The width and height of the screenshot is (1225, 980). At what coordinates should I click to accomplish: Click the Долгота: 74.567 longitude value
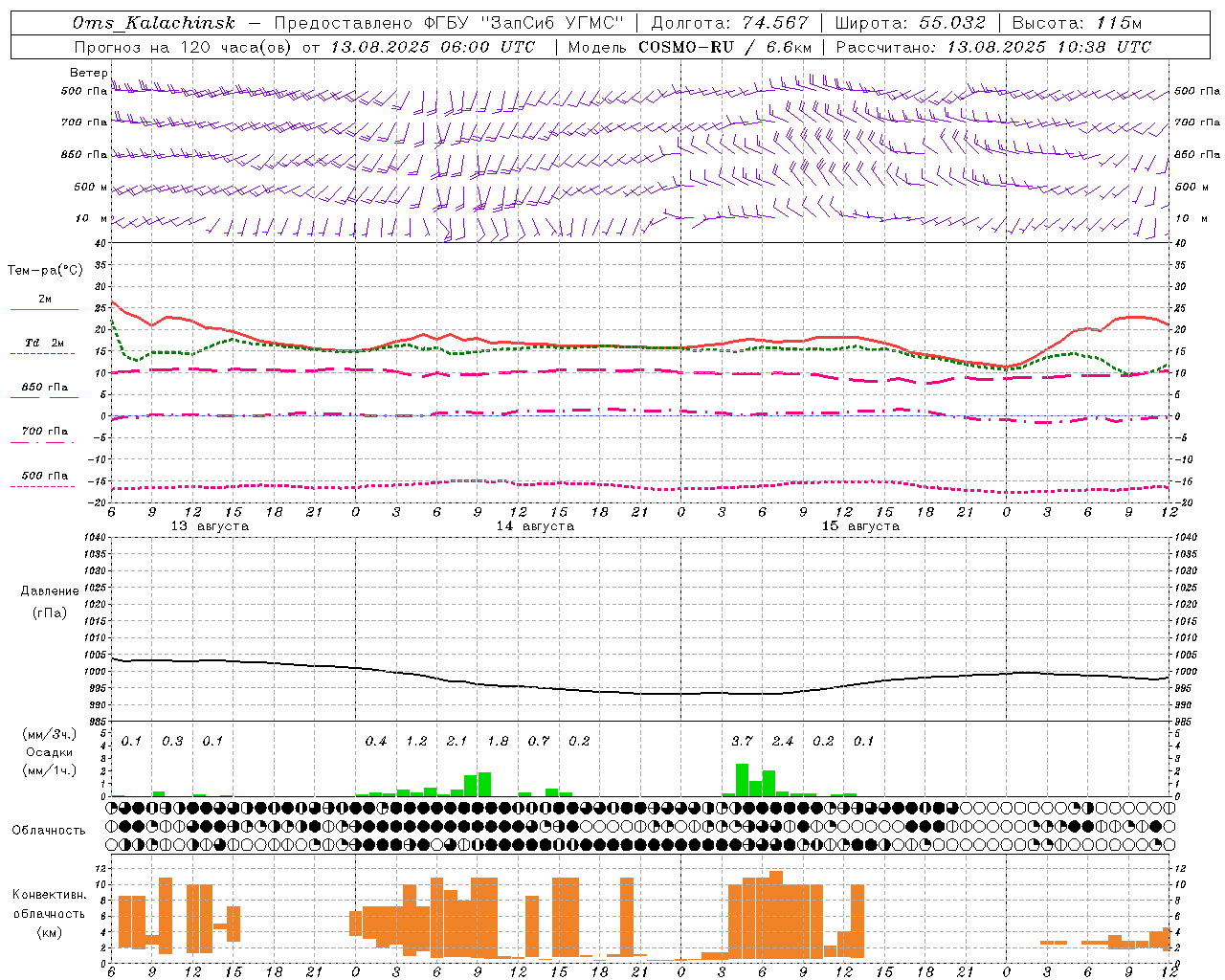pos(730,23)
